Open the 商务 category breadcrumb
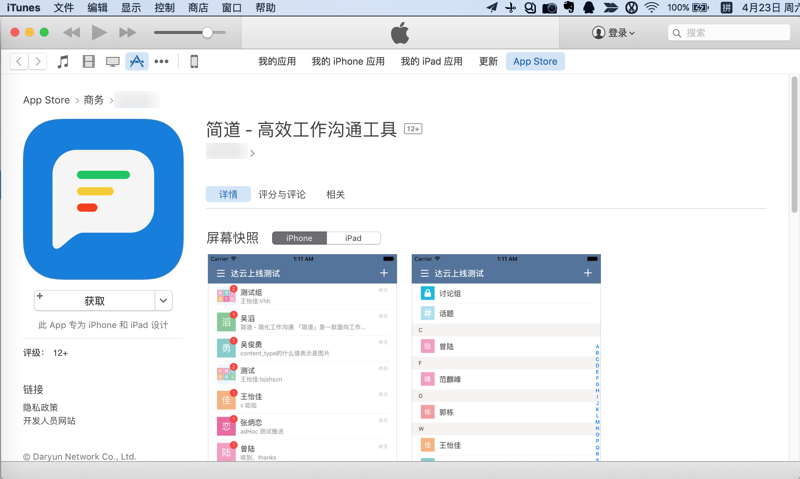The height and width of the screenshot is (479, 800). click(x=94, y=100)
